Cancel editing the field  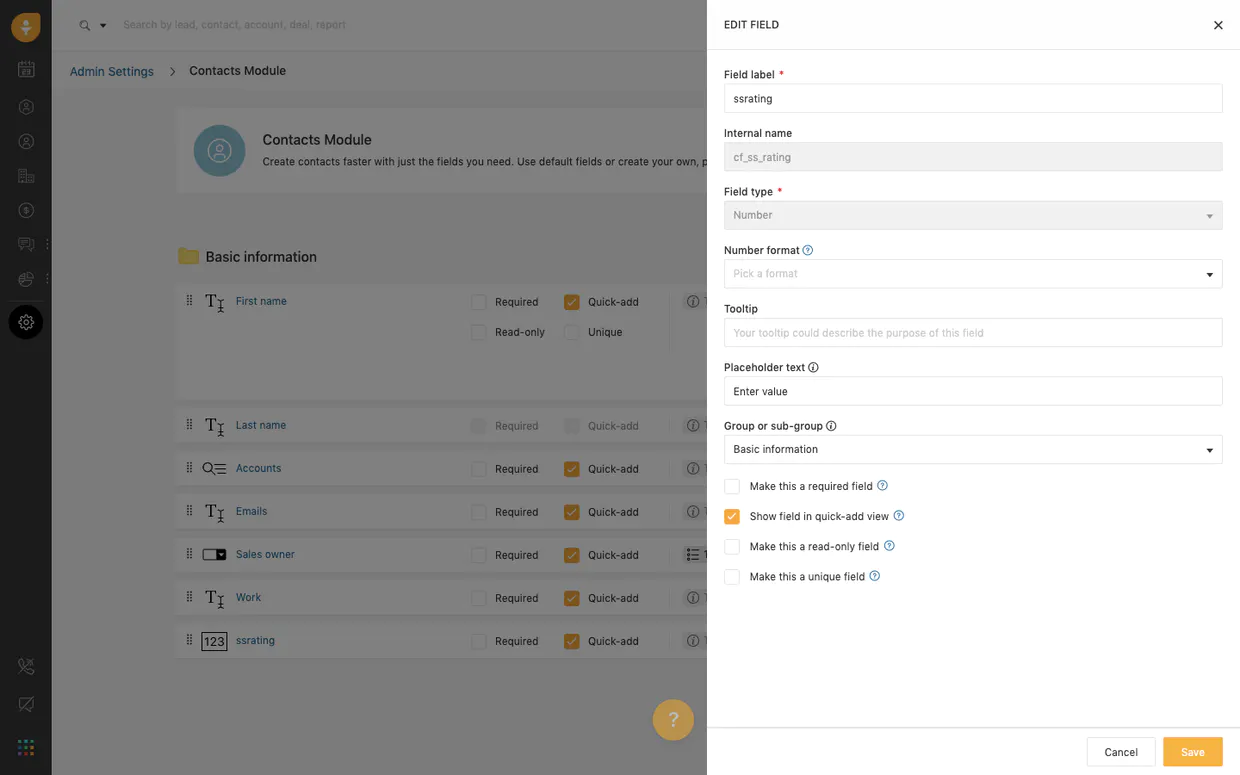coord(1120,752)
